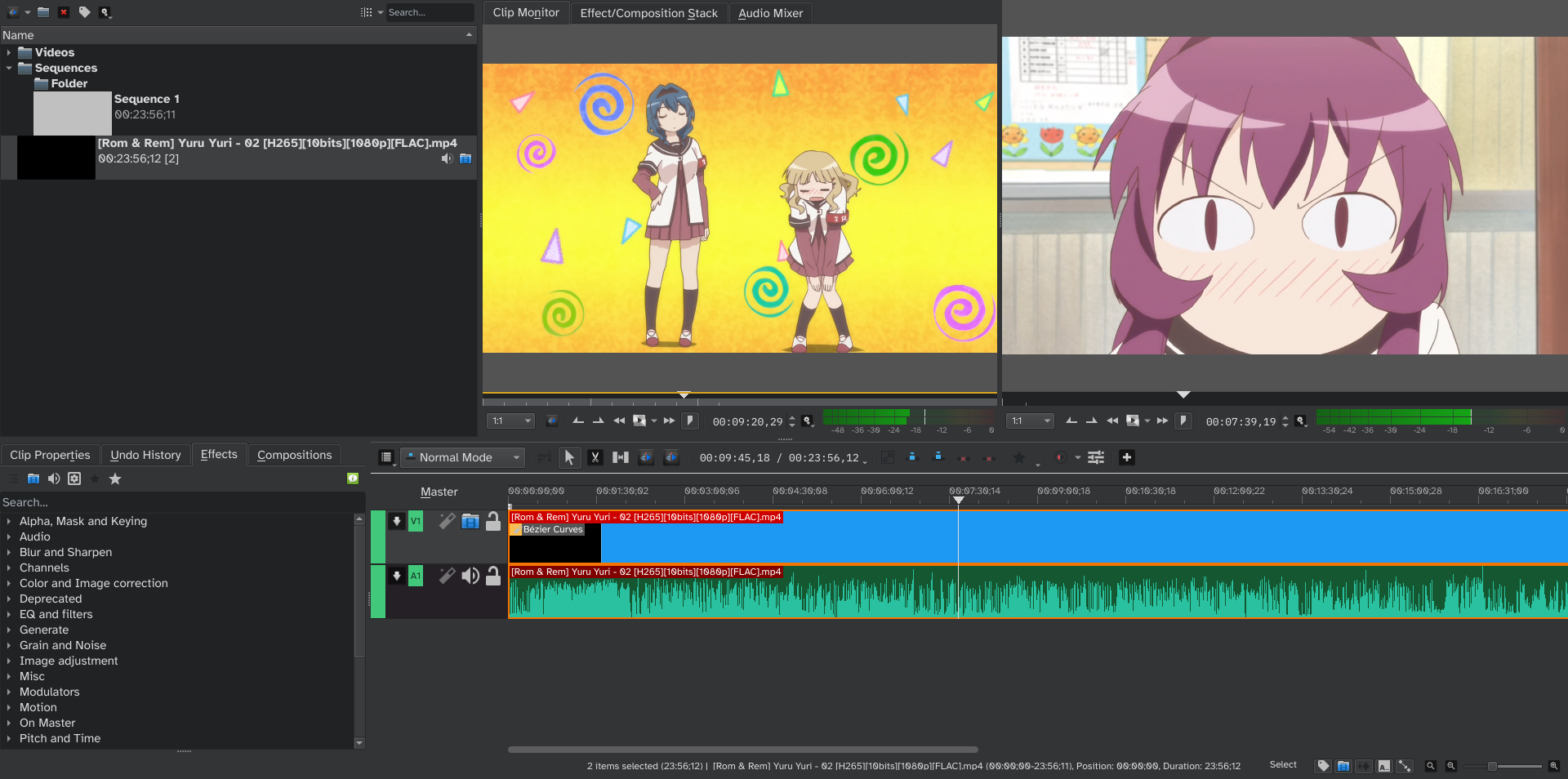1568x779 pixels.
Task: Zoom in the timeline
Action: 1554,766
